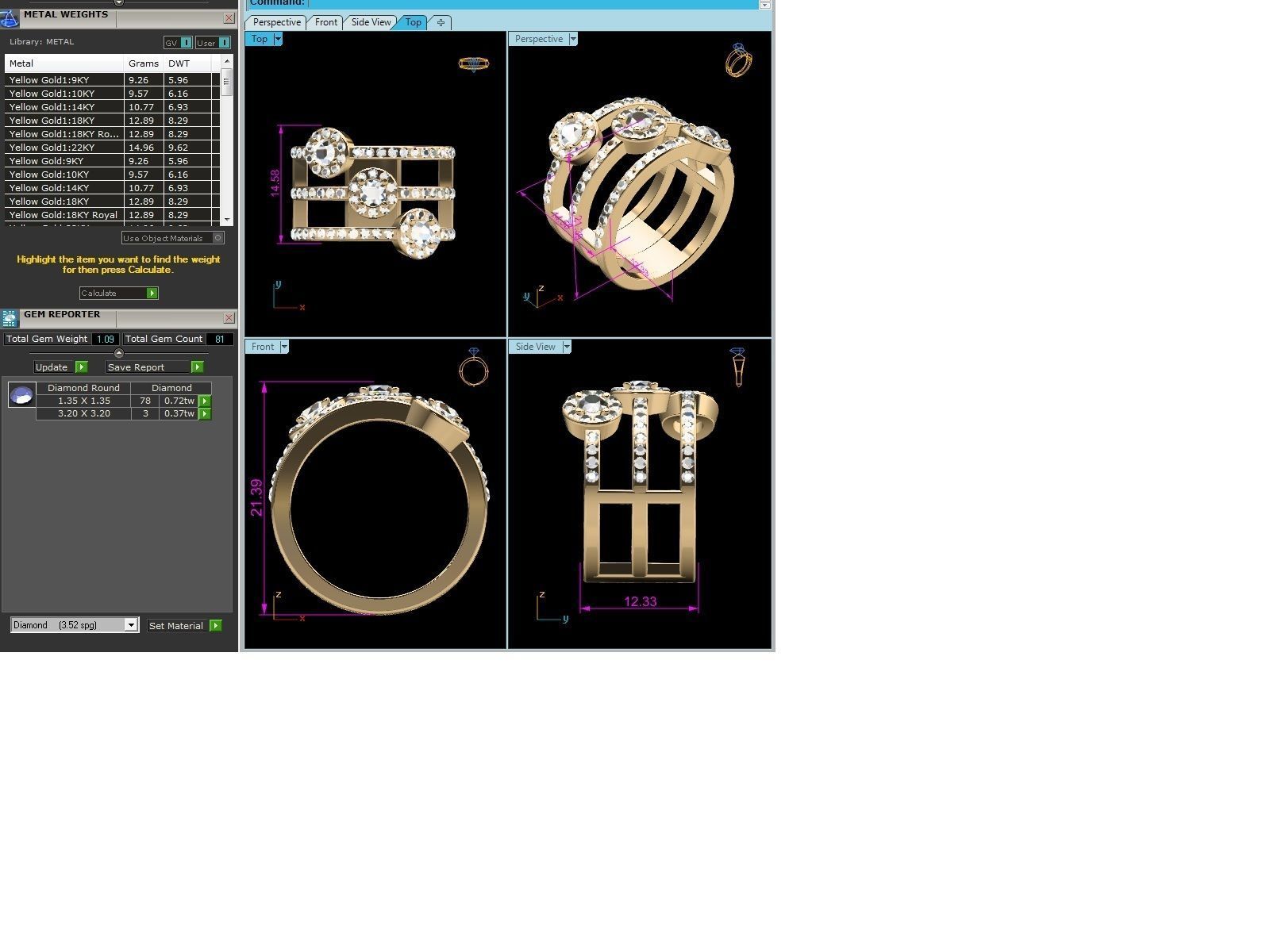Click the Grams column header
Viewport: 1270px width, 952px height.
point(144,63)
